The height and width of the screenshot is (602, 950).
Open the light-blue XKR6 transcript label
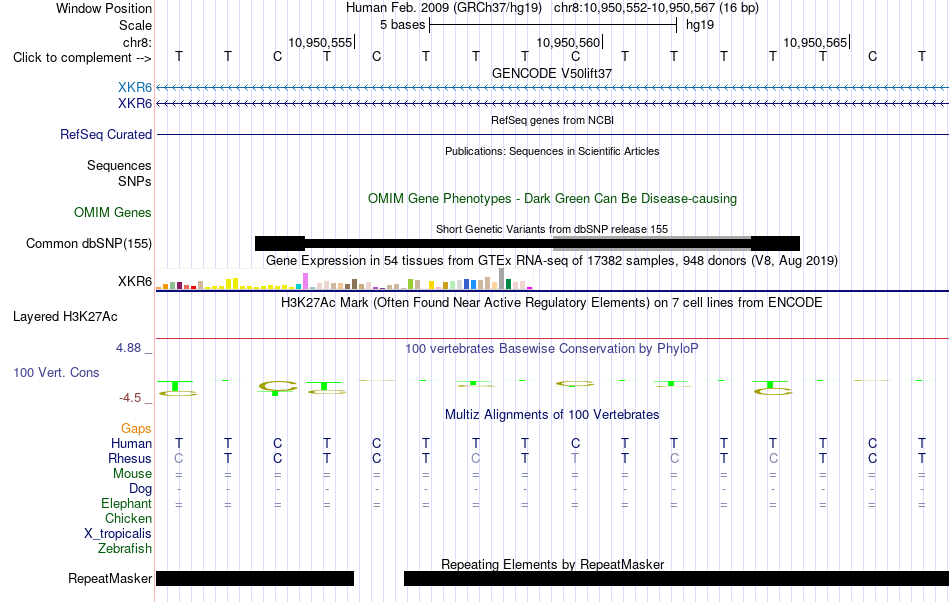[135, 87]
